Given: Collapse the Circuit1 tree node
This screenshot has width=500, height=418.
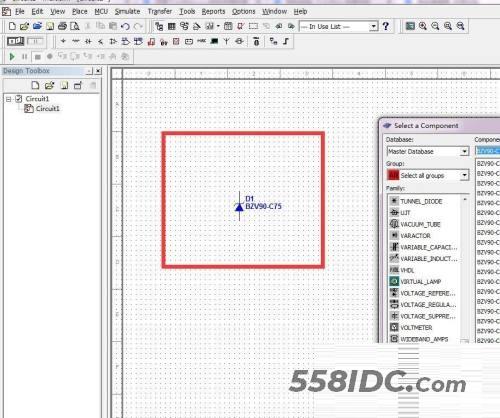Looking at the screenshot, I should tap(9, 99).
